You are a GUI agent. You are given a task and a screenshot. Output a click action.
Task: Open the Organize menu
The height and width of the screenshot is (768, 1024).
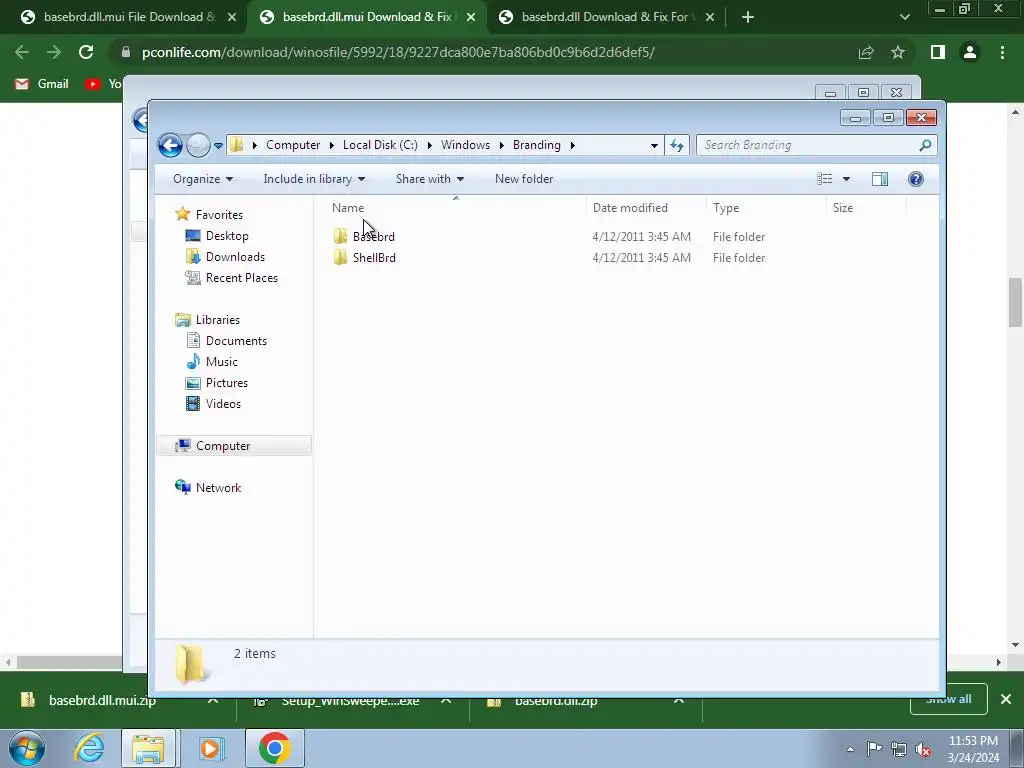pos(203,179)
